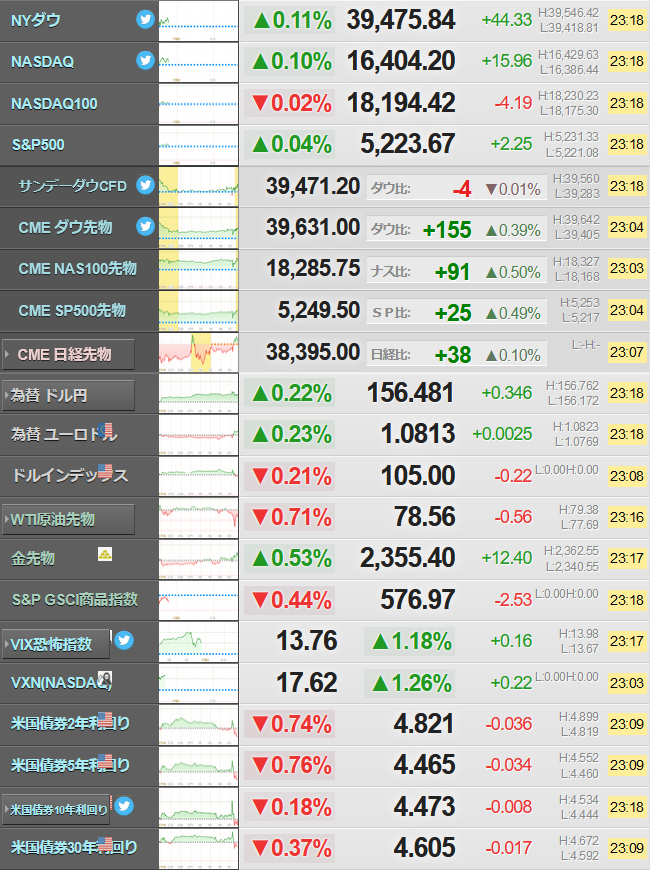The height and width of the screenshot is (870, 651).
Task: Open the CME SP500先物 link
Action: [x=72, y=310]
